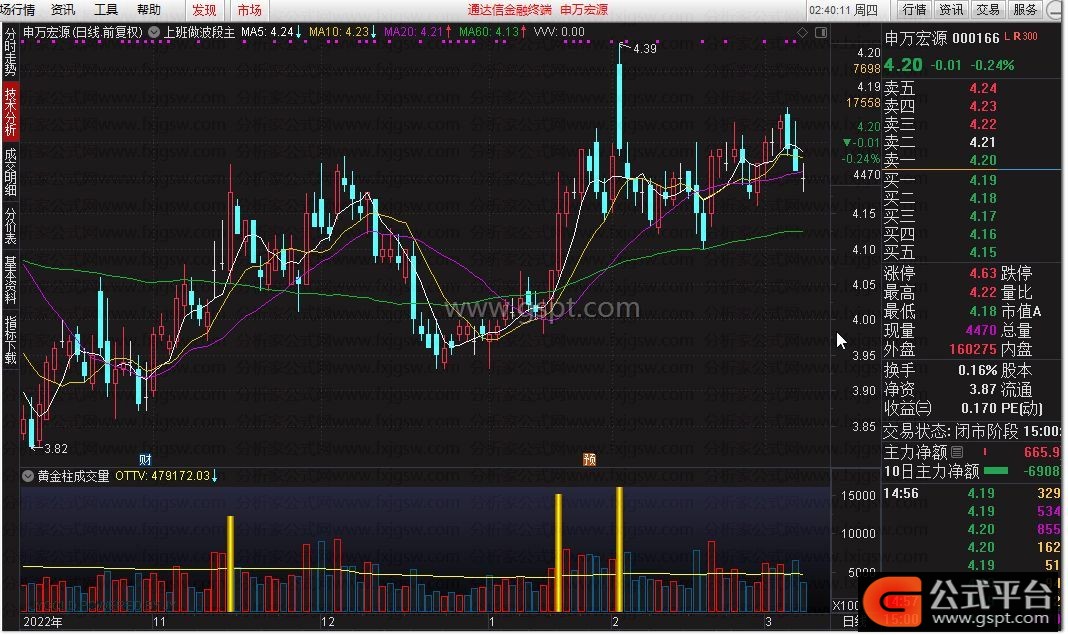Select the 卖三 ask row

(x=971, y=124)
